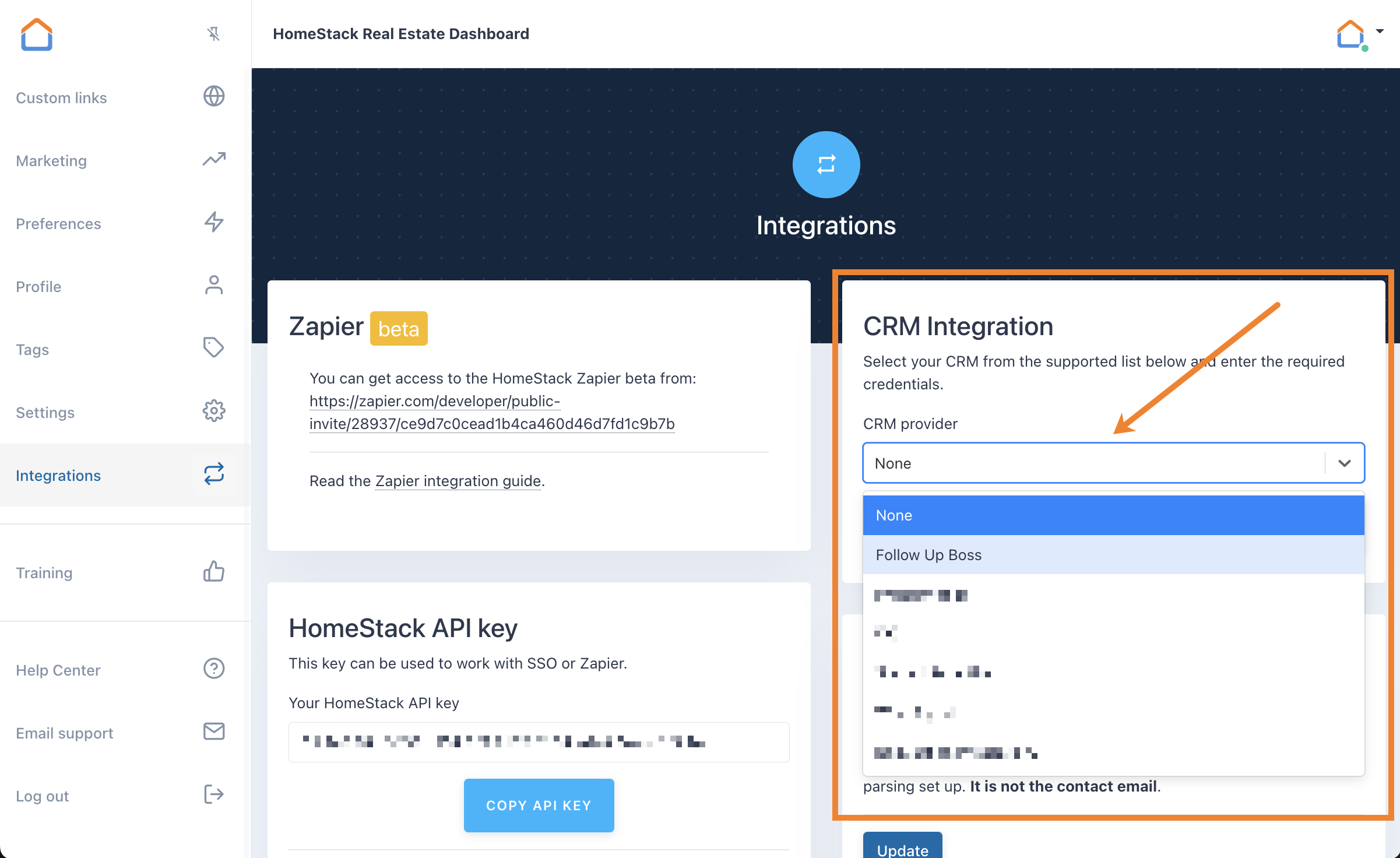The height and width of the screenshot is (858, 1400).
Task: Open the Zapier integration guide link
Action: (x=458, y=481)
